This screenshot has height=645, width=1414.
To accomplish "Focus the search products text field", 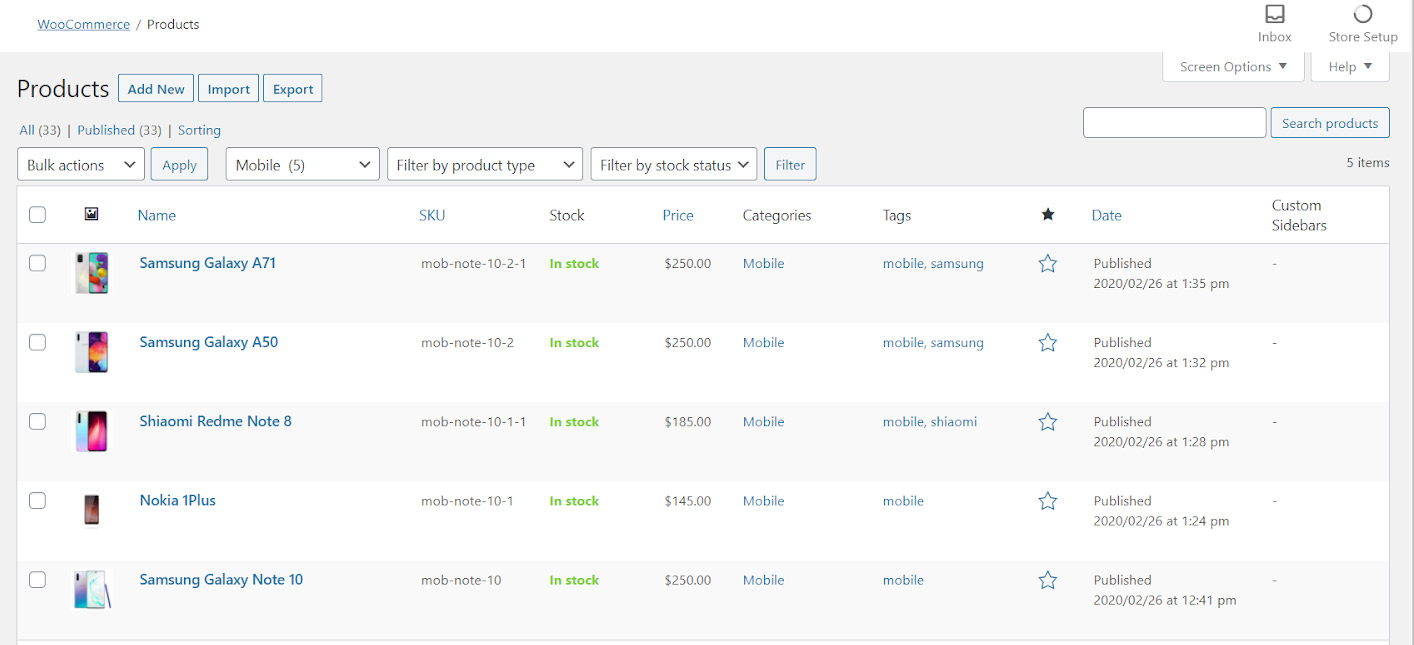I will click(x=1174, y=123).
